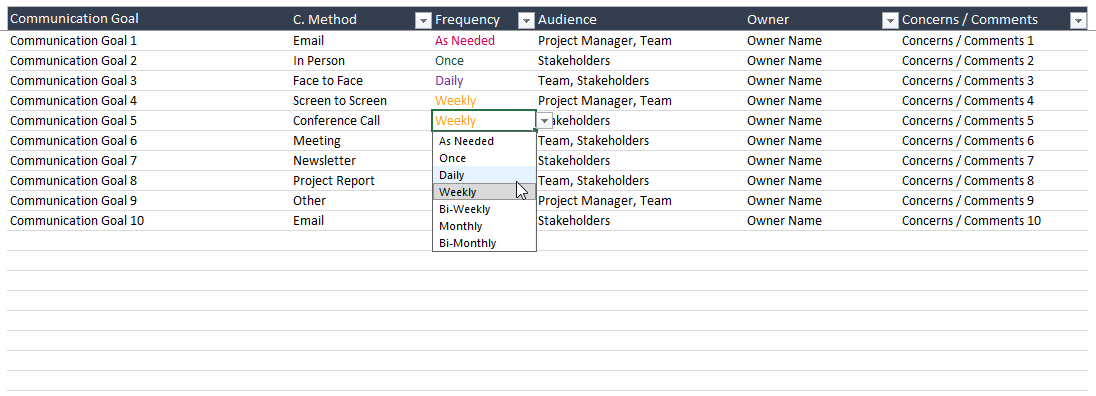This screenshot has height=396, width=1096.
Task: Click the dropdown arrow on the Goal 5 frequency cell
Action: pos(545,121)
